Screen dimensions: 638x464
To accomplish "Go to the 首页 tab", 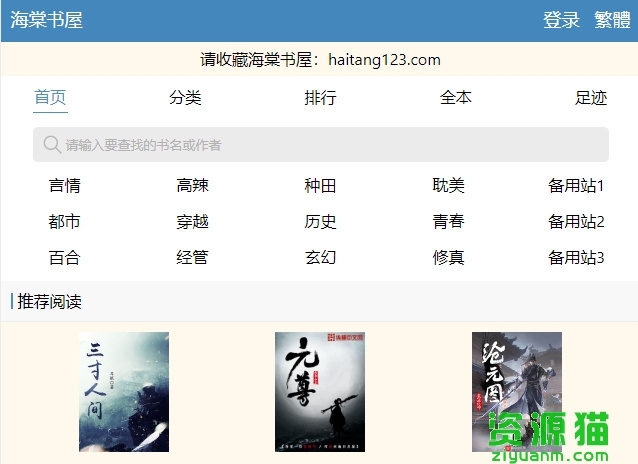I will point(50,98).
